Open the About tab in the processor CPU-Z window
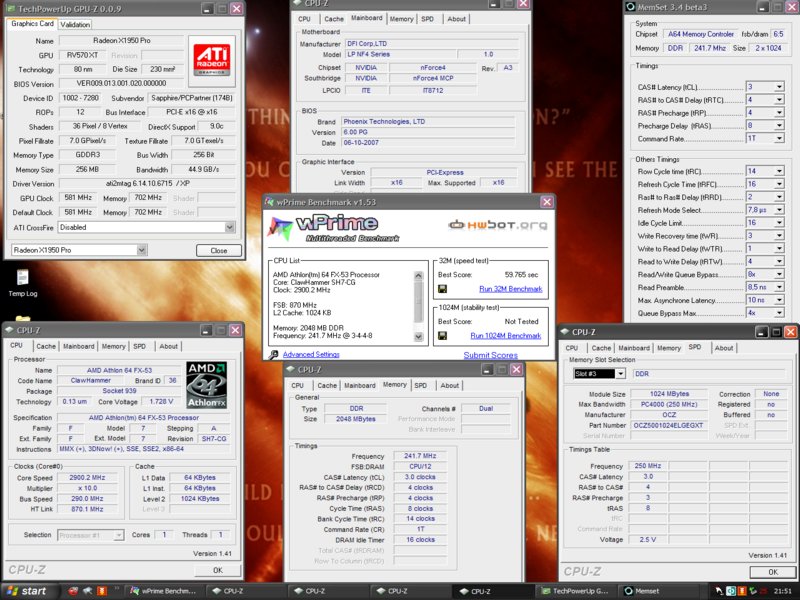The width and height of the screenshot is (800, 600). 168,346
